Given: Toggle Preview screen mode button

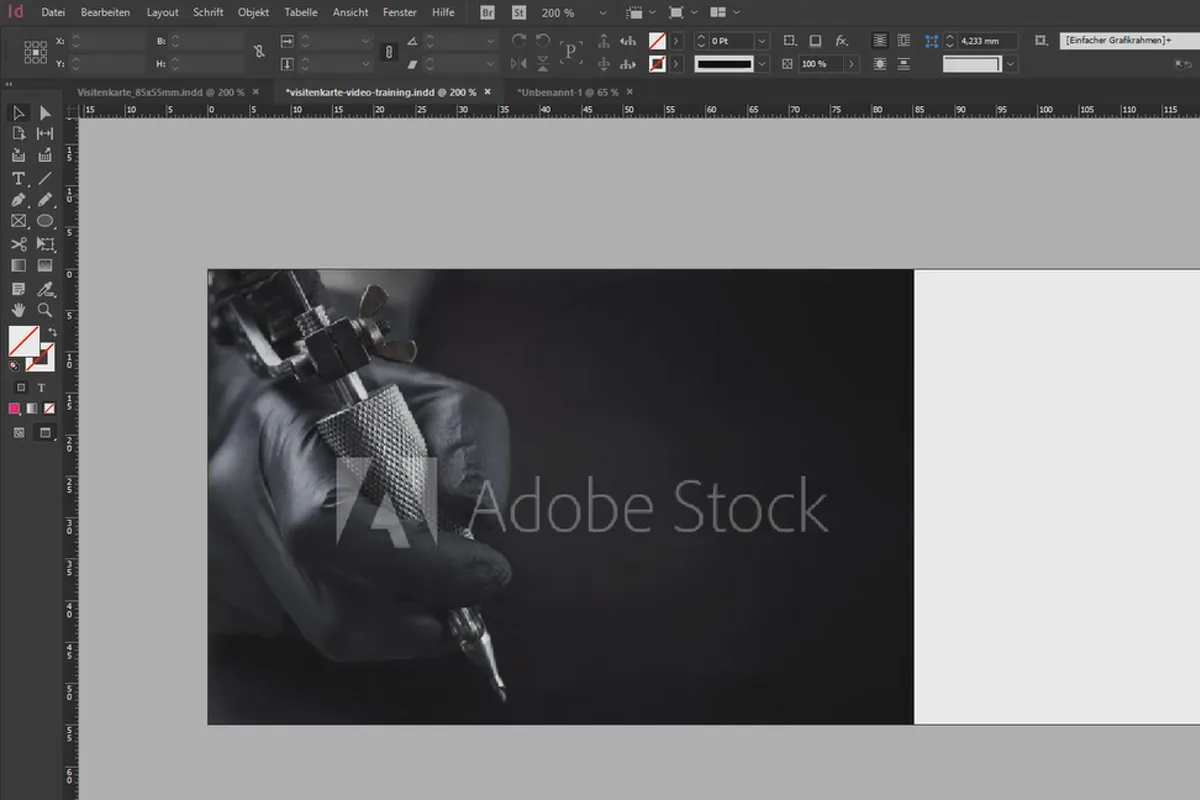Looking at the screenshot, I should (44, 433).
